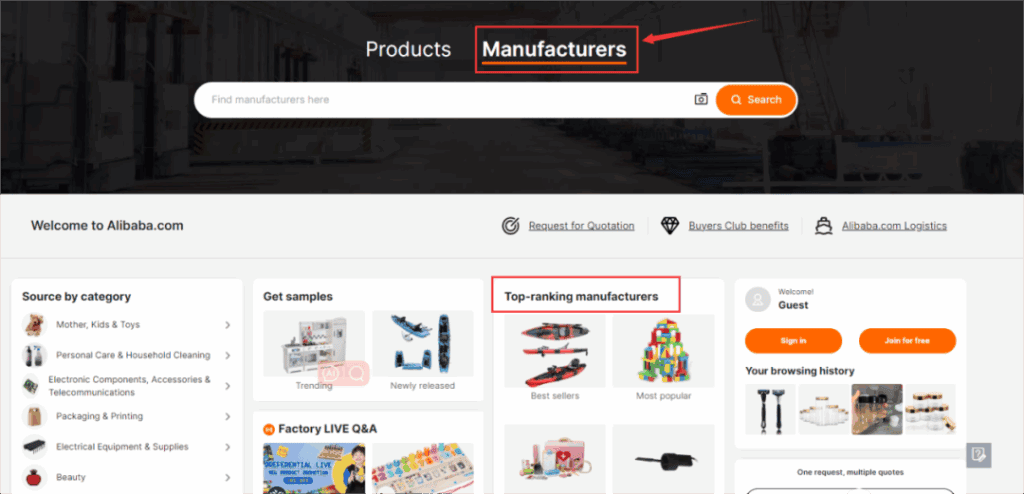Screen dimensions: 1024x494
Task: Click the camera image search icon
Action: point(701,99)
